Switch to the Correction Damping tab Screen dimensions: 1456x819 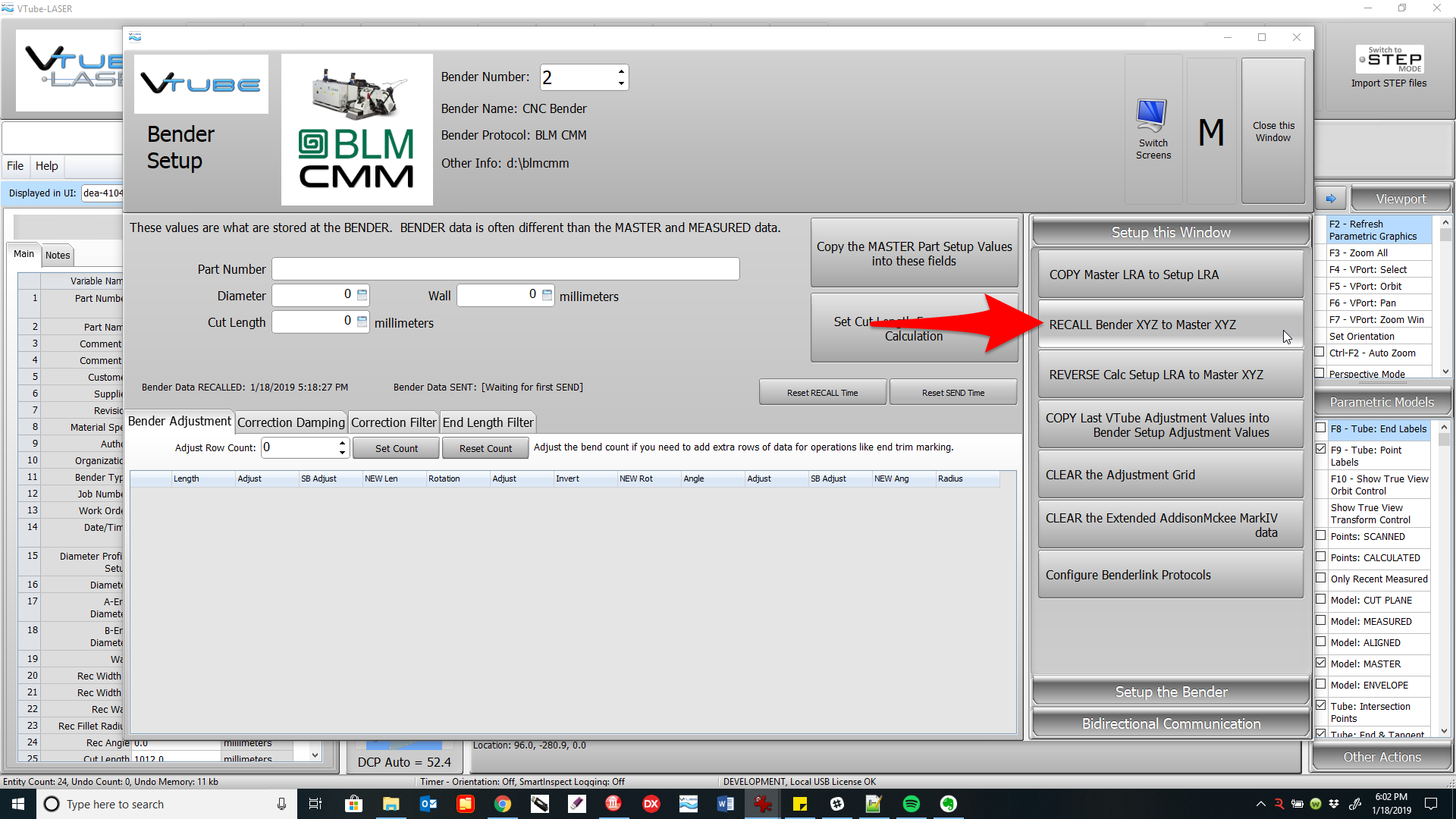click(291, 422)
